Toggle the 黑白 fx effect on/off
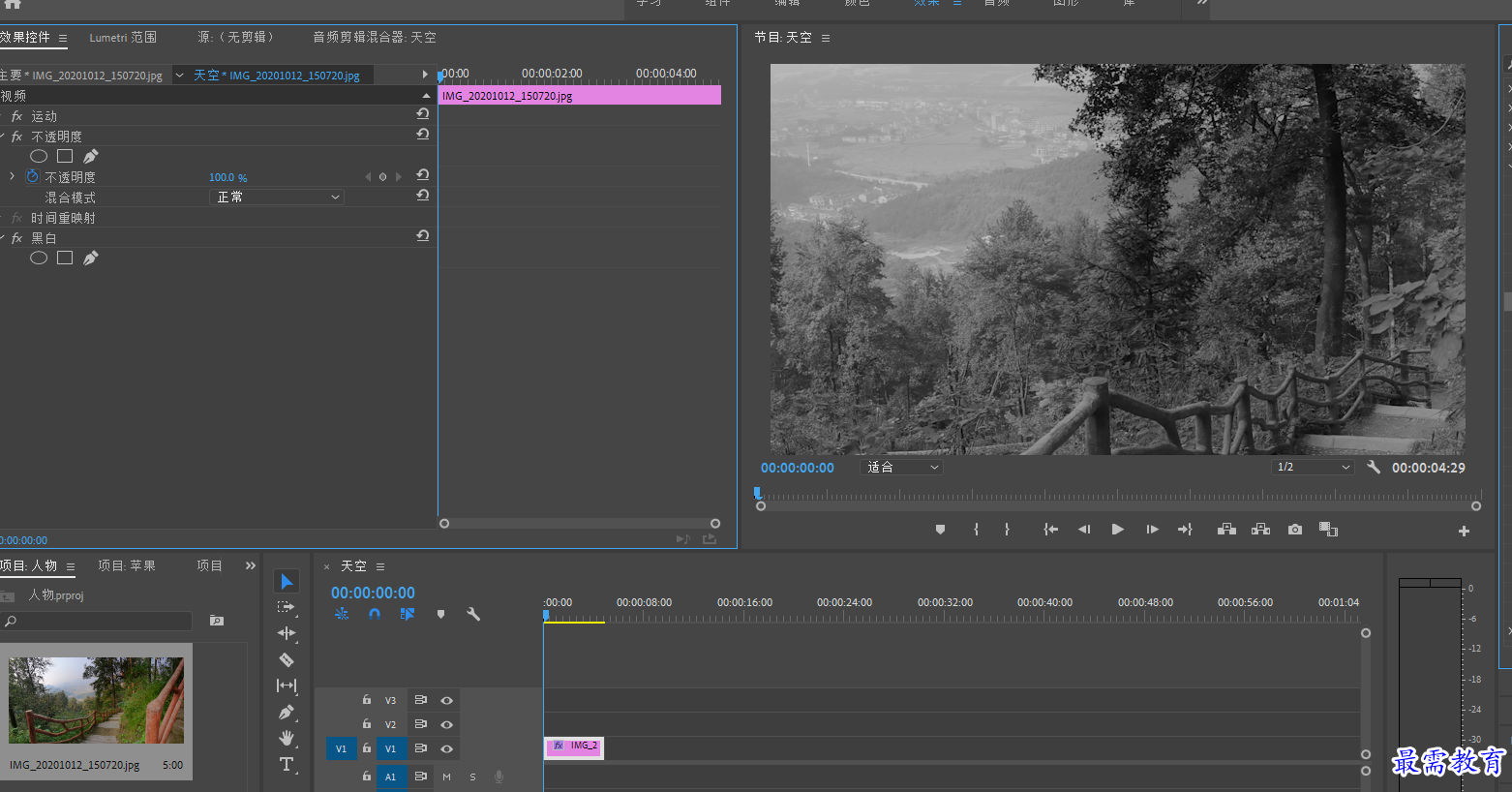Viewport: 1512px width, 792px height. pos(16,238)
